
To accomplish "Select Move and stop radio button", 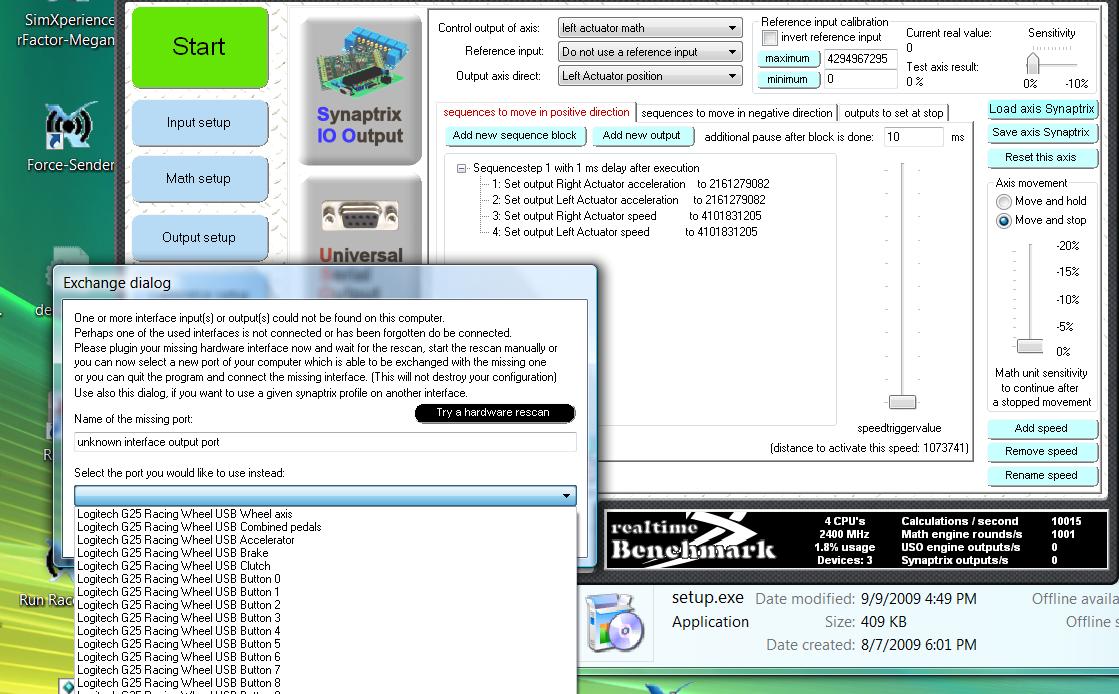I will (1004, 221).
